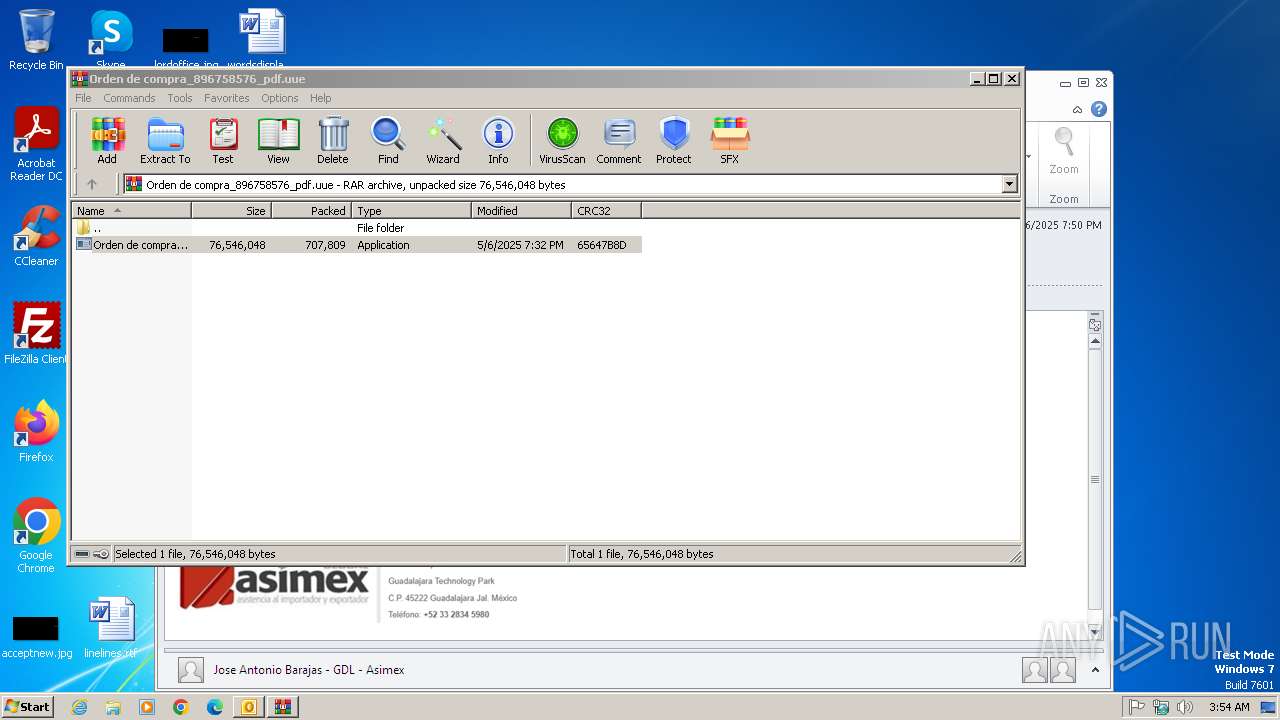Click the Protect shield icon
This screenshot has height=720, width=1280.
[x=674, y=140]
